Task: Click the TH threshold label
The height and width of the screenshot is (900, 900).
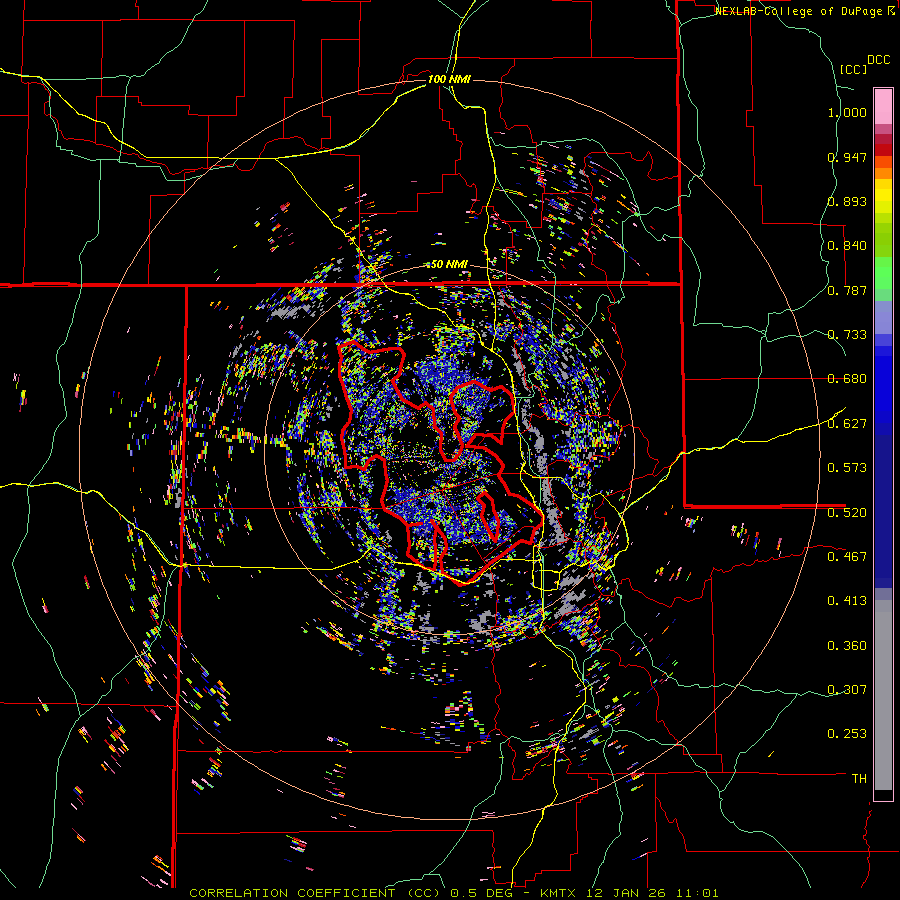Action: [859, 778]
